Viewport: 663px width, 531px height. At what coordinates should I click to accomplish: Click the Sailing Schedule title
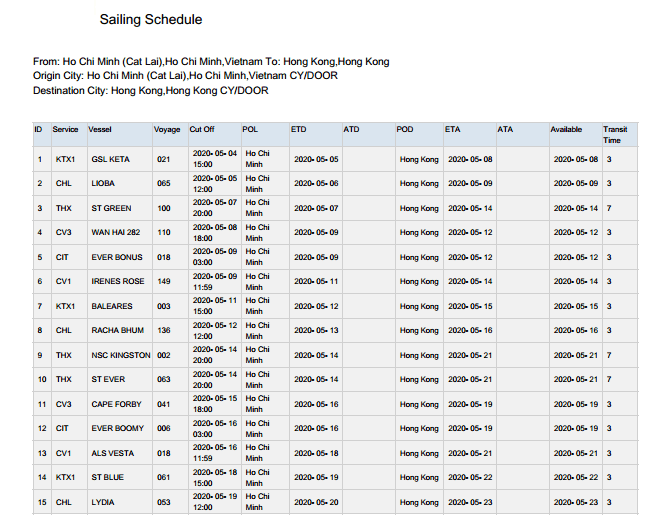151,20
